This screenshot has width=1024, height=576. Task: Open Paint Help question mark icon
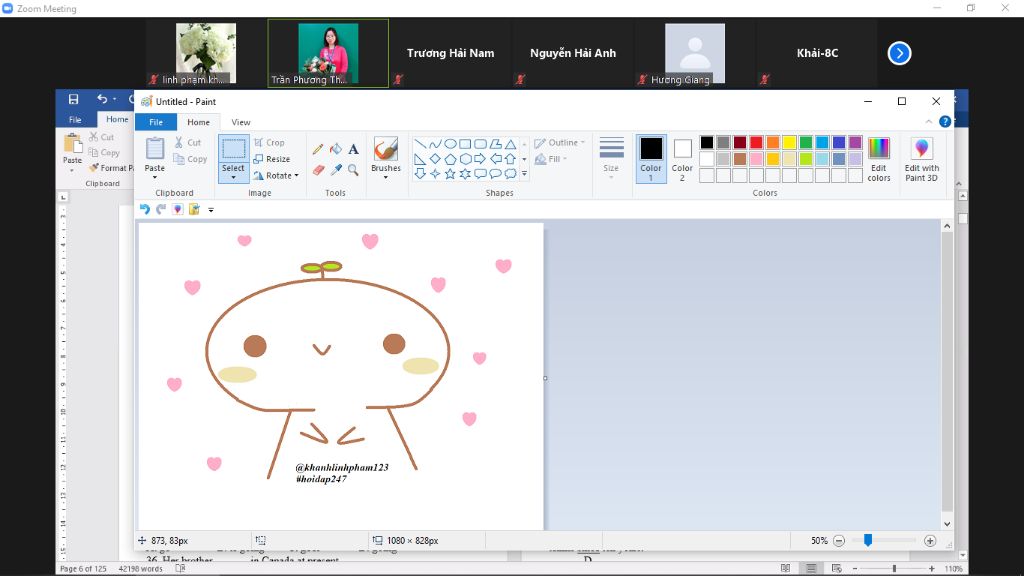[945, 121]
